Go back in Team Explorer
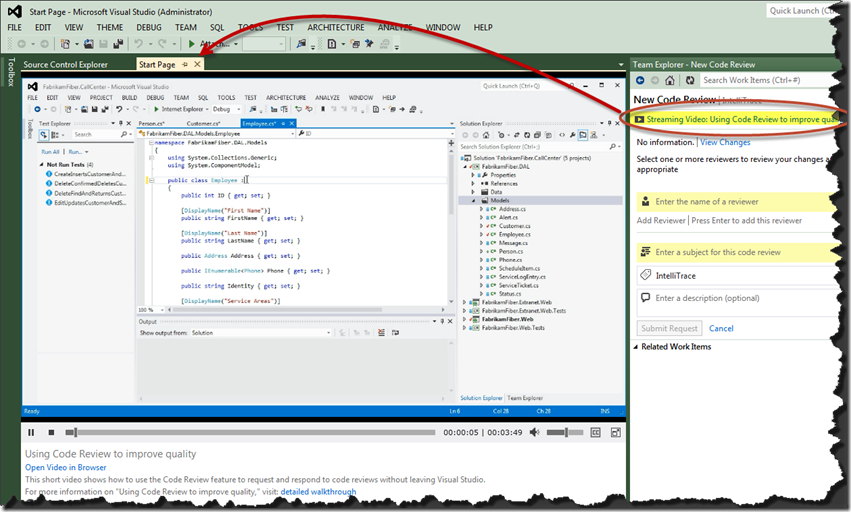 pos(640,80)
